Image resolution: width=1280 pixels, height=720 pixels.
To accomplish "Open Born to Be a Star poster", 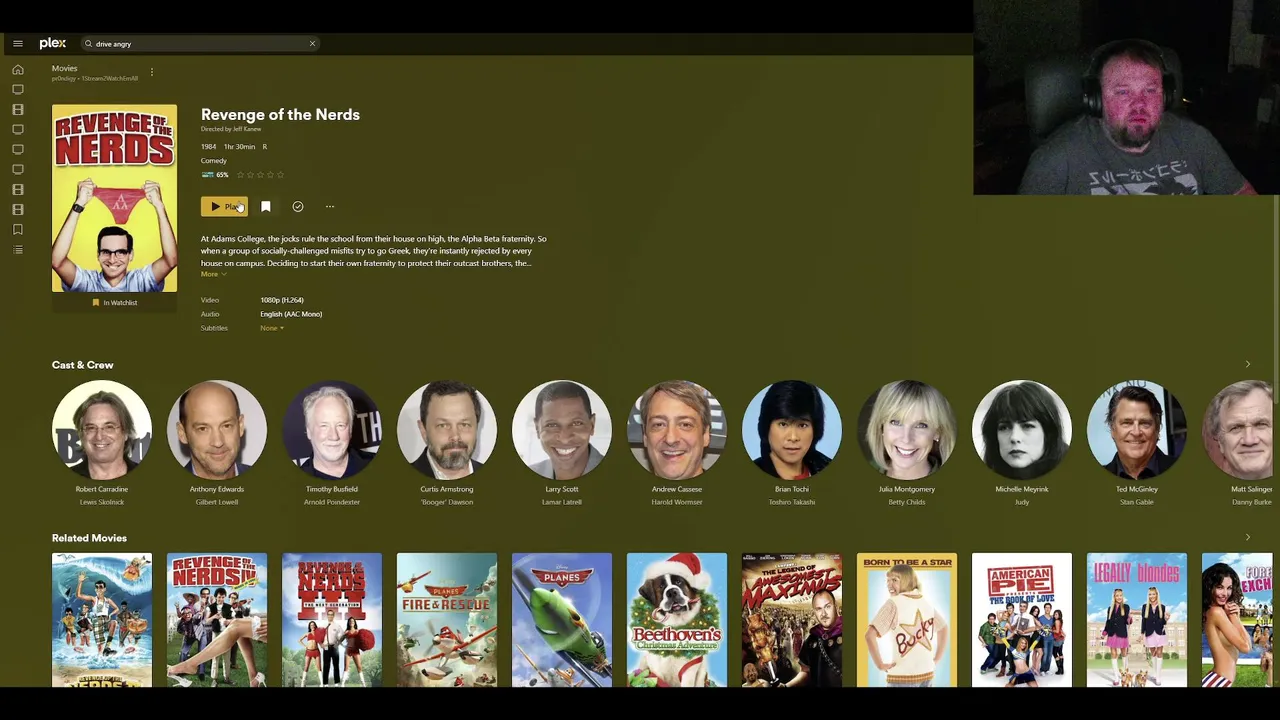I will click(x=907, y=620).
